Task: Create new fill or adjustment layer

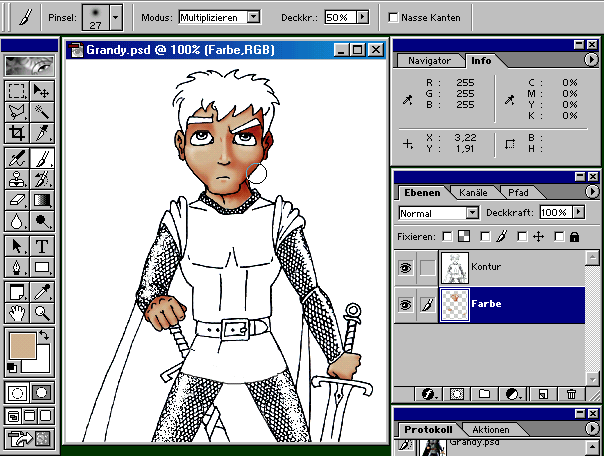Action: point(513,394)
